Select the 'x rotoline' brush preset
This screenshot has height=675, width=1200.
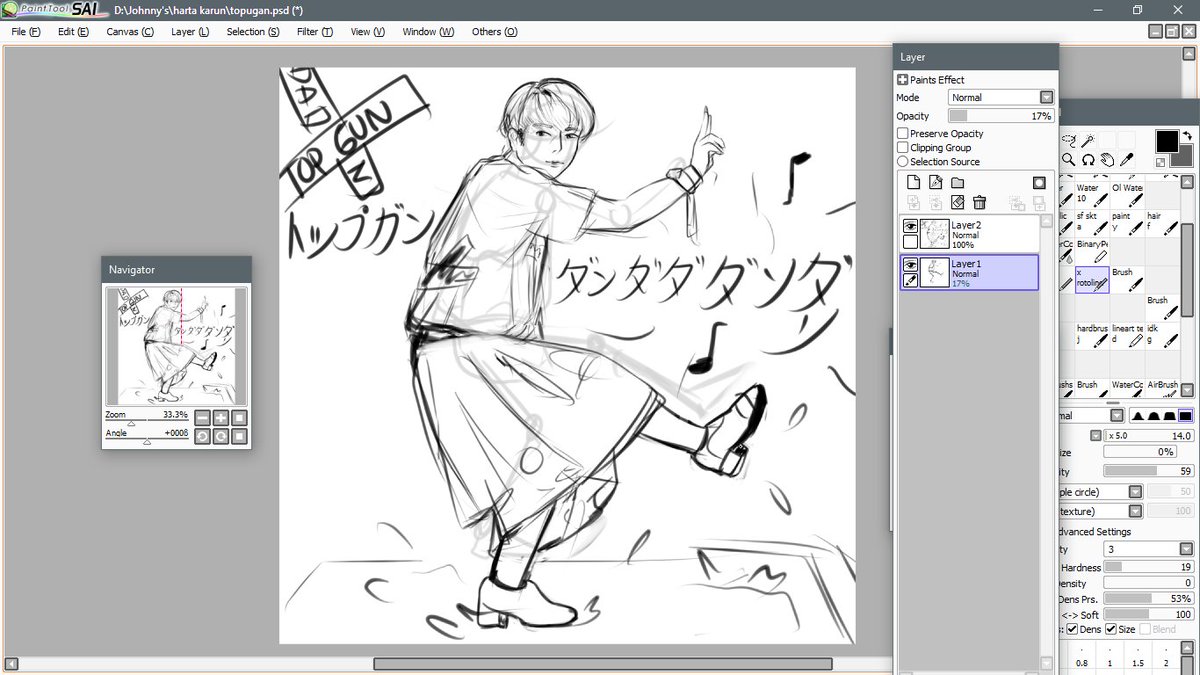click(x=1091, y=279)
